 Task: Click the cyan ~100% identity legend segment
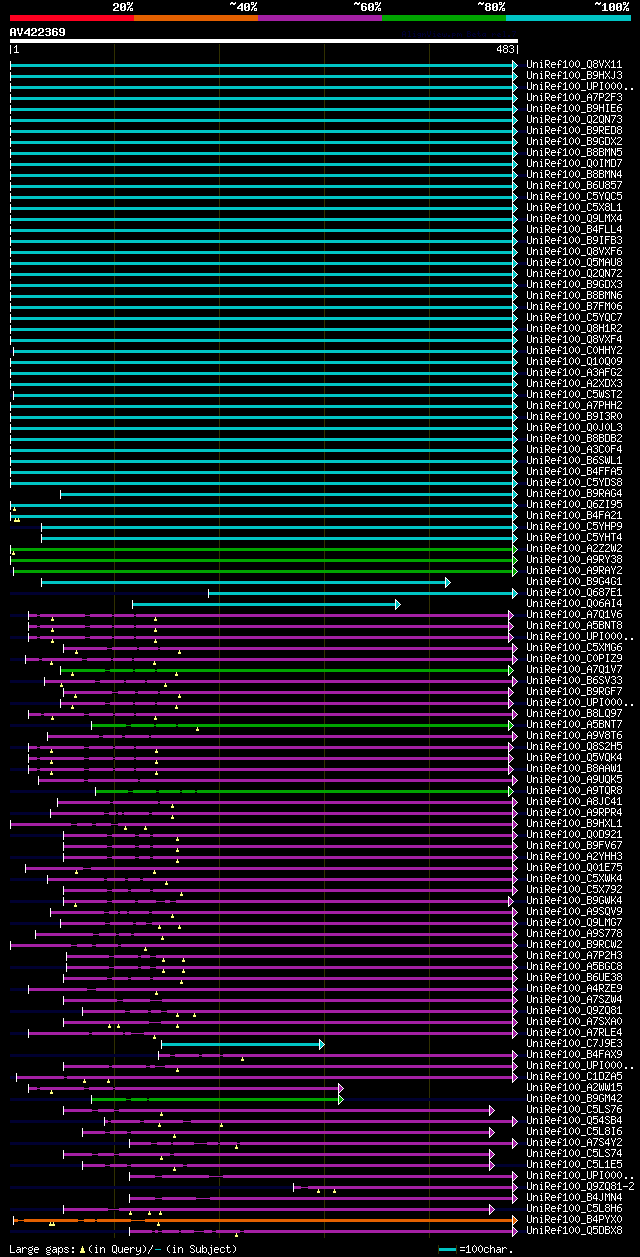(568, 17)
